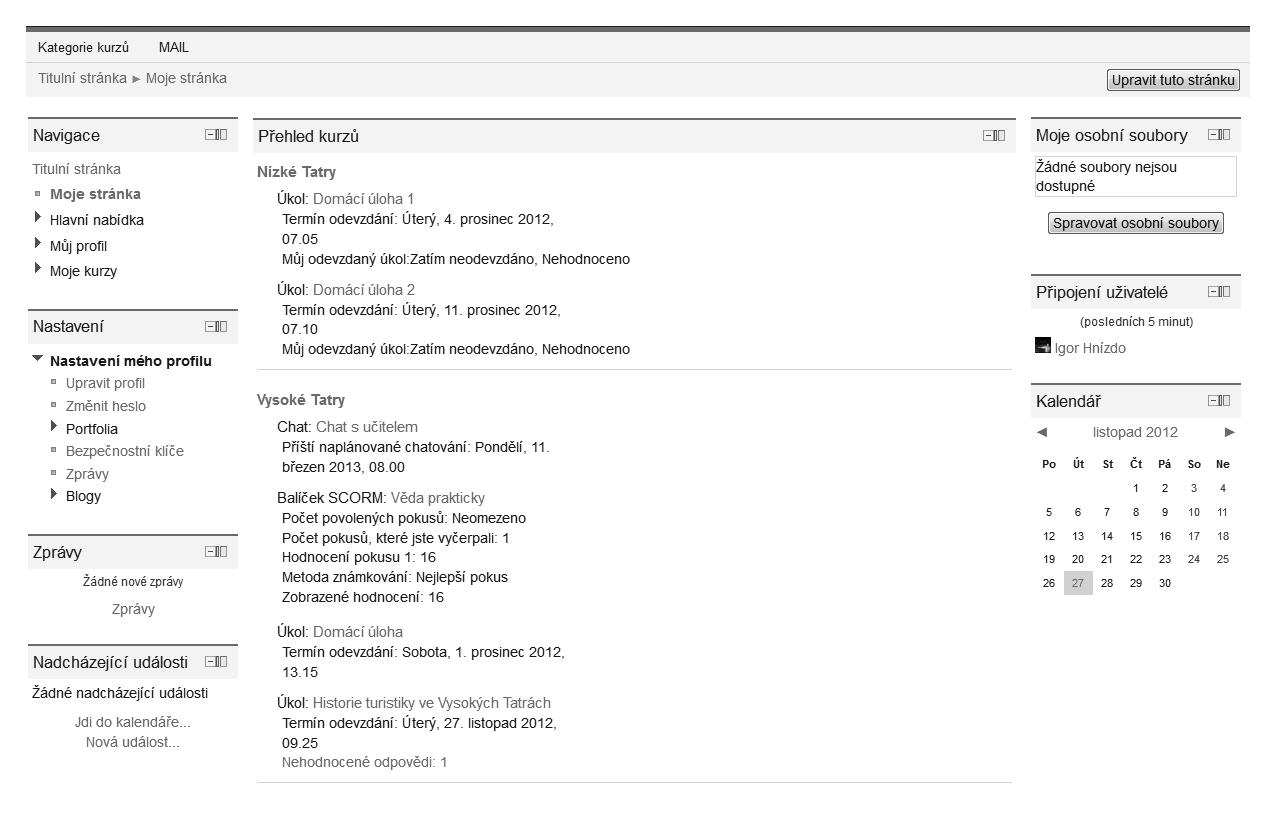
Task: Select day 27 in the calendar
Action: 1077,583
